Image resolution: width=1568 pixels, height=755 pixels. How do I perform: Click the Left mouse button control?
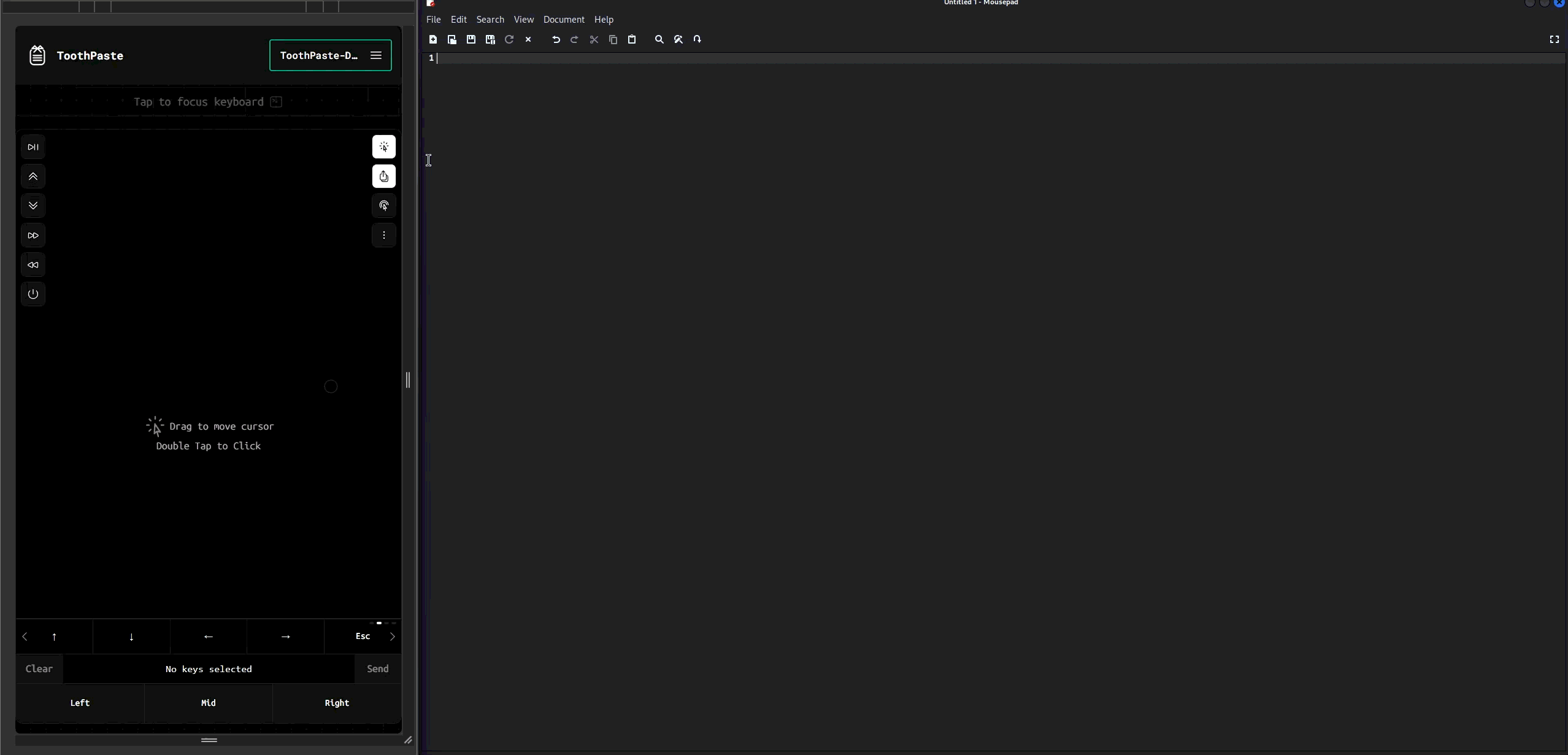(80, 703)
